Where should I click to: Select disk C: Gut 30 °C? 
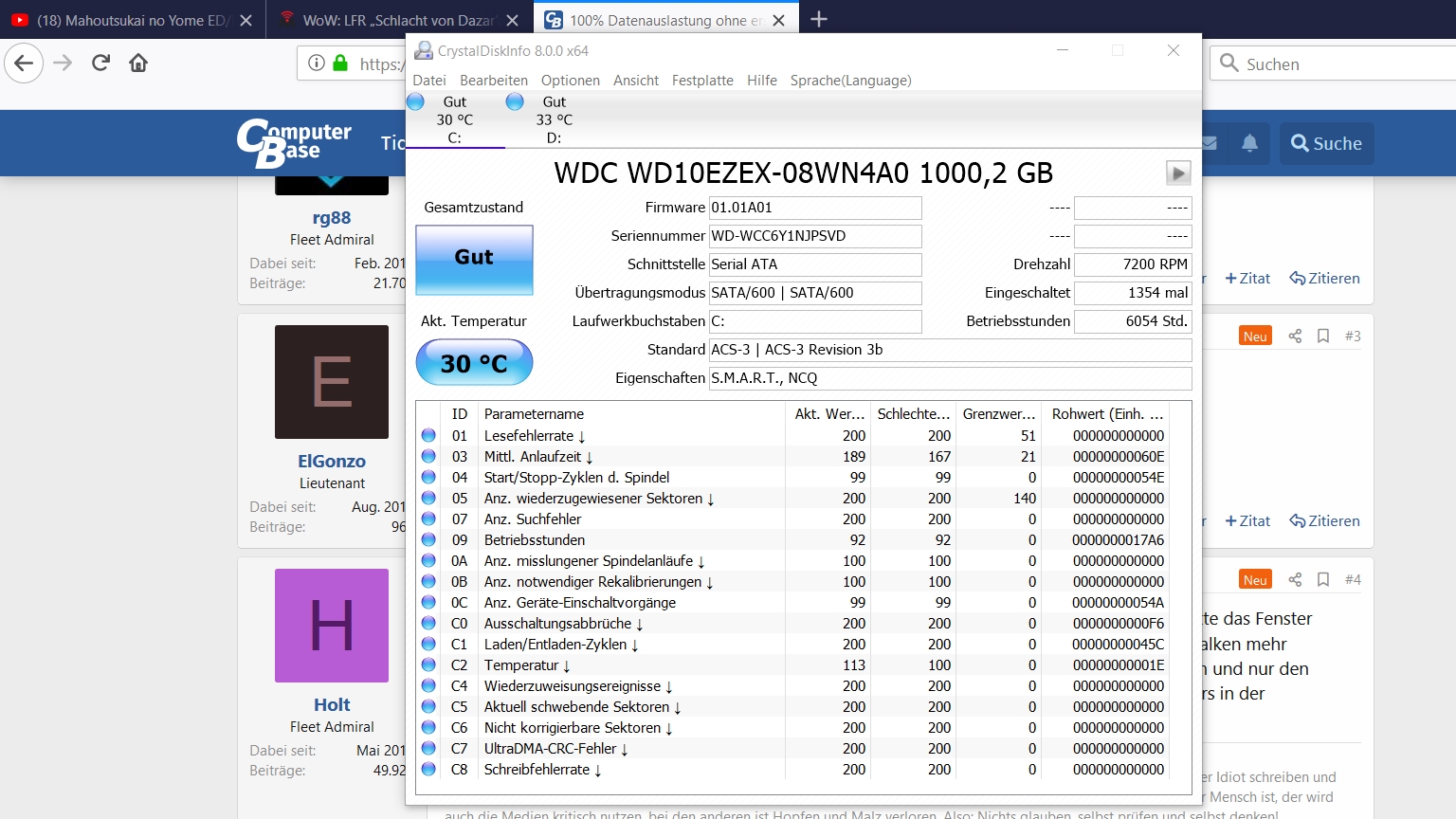(455, 119)
